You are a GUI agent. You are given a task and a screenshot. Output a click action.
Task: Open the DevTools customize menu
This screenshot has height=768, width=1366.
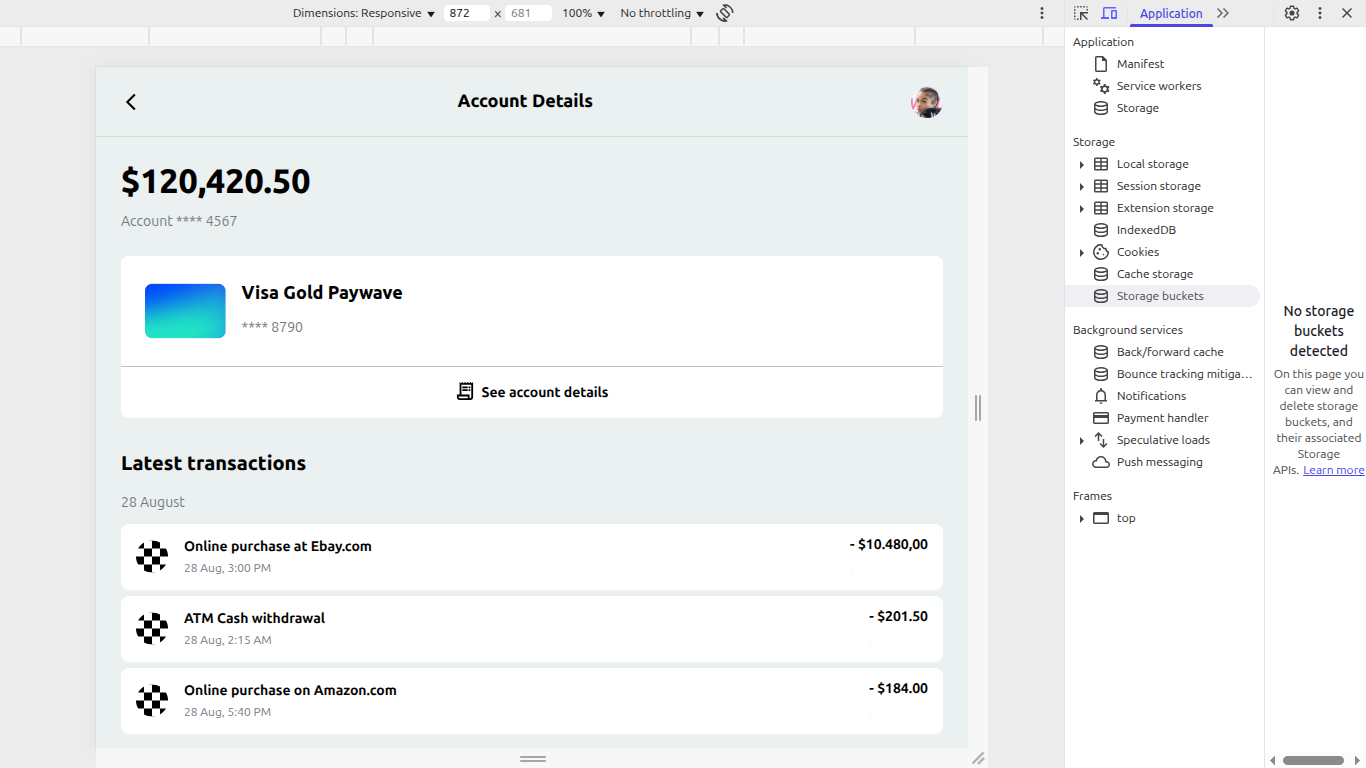tap(1320, 13)
